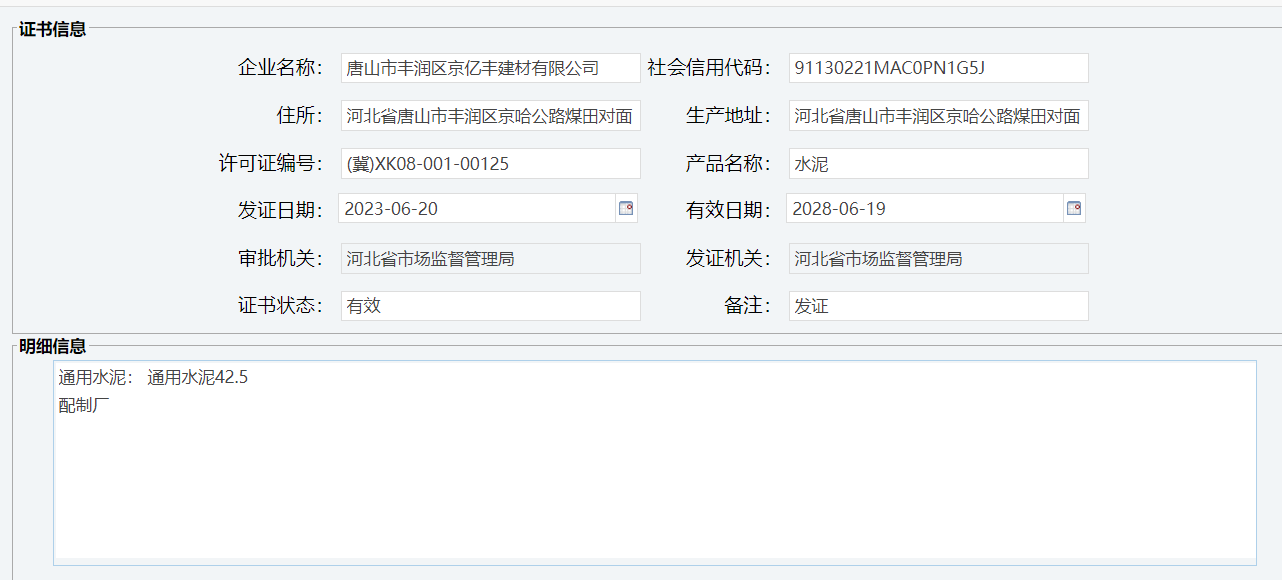
Task: Click the 发证日期 date field 2023-06-20
Action: click(x=476, y=209)
